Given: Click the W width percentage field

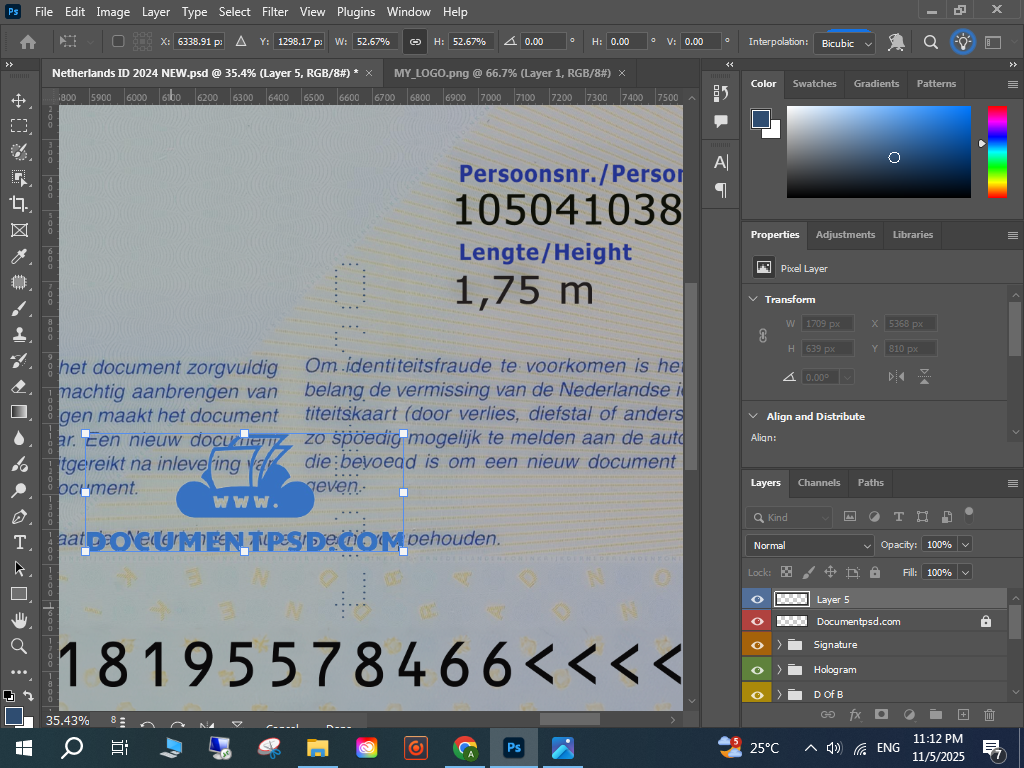Looking at the screenshot, I should [374, 42].
